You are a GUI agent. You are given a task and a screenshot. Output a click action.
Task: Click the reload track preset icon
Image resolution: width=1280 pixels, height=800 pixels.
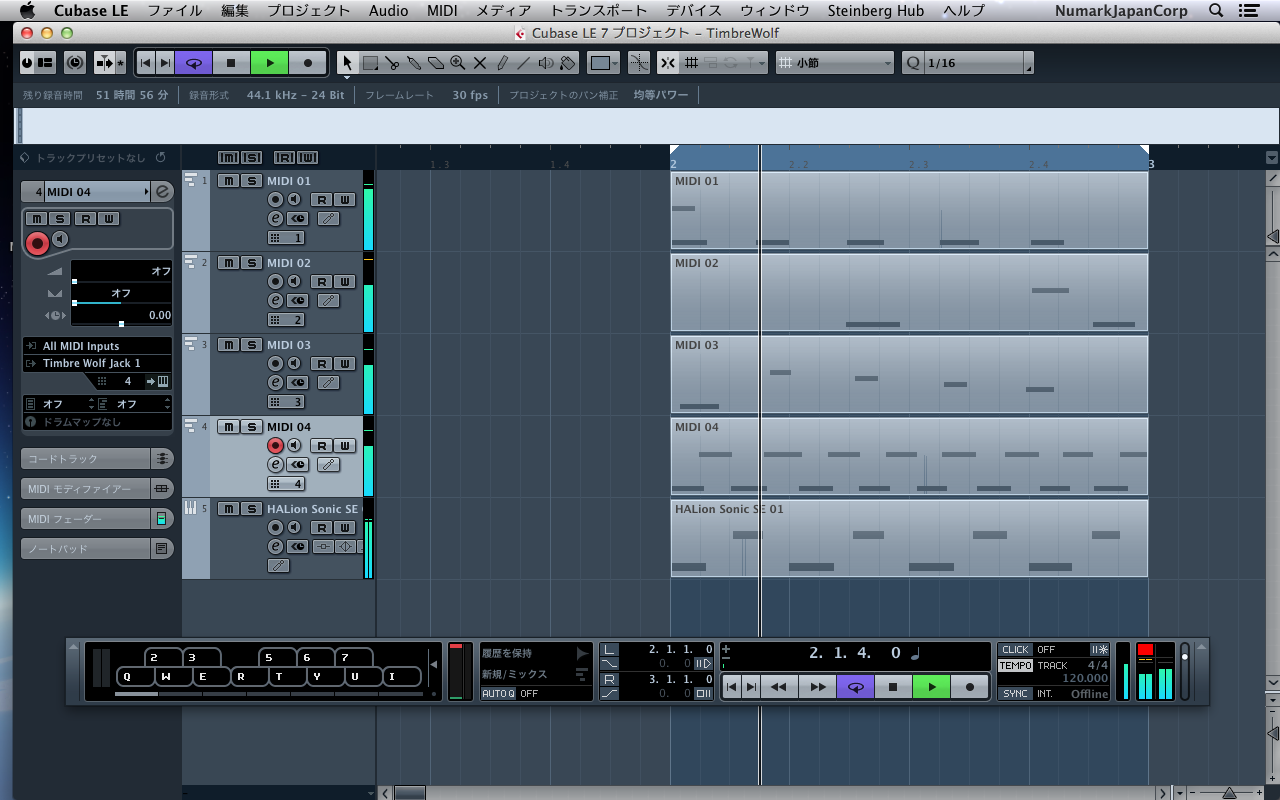(160, 158)
